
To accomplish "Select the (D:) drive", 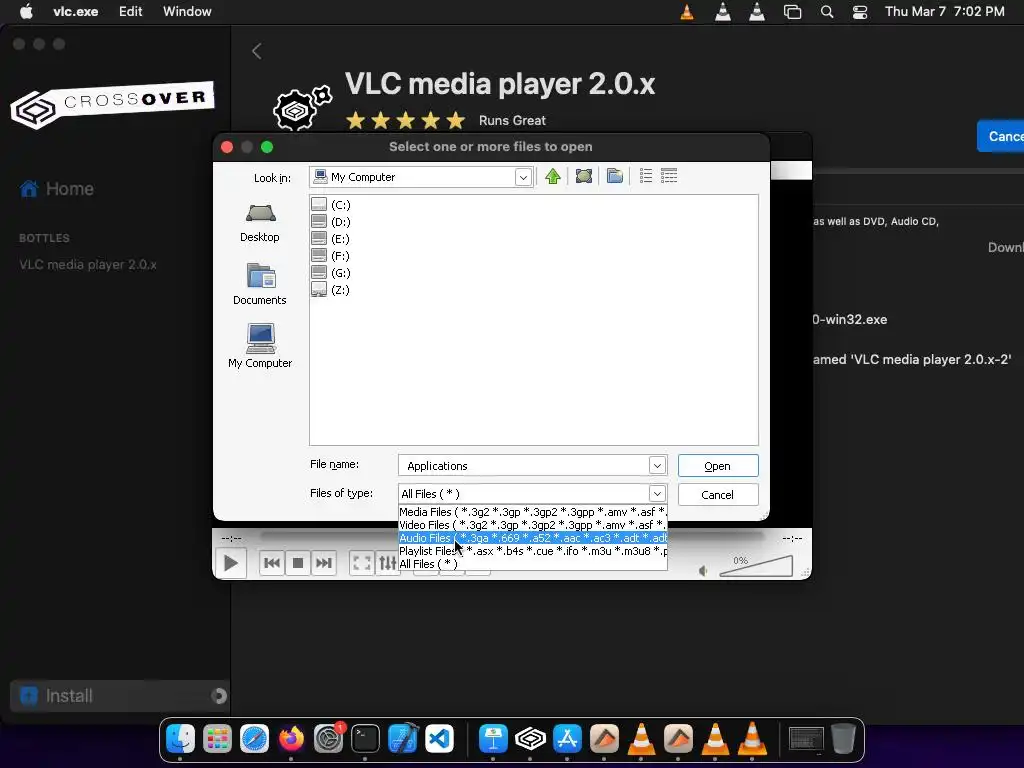I will (x=331, y=222).
